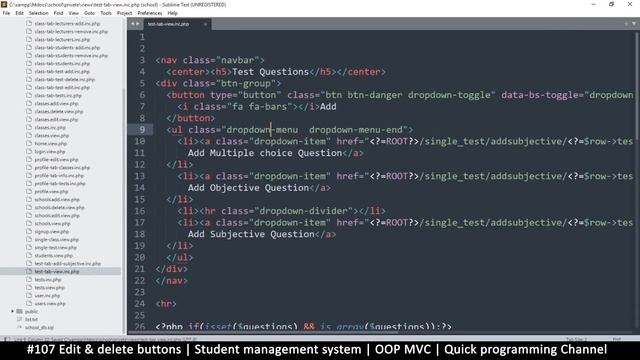The width and height of the screenshot is (640, 360).
Task: Open user.inc.php in sidebar
Action: pyautogui.click(x=47, y=296)
